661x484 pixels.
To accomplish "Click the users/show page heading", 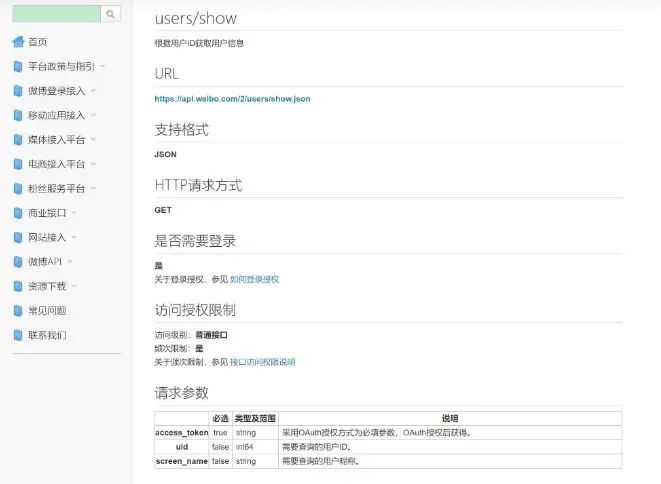I will 196,18.
